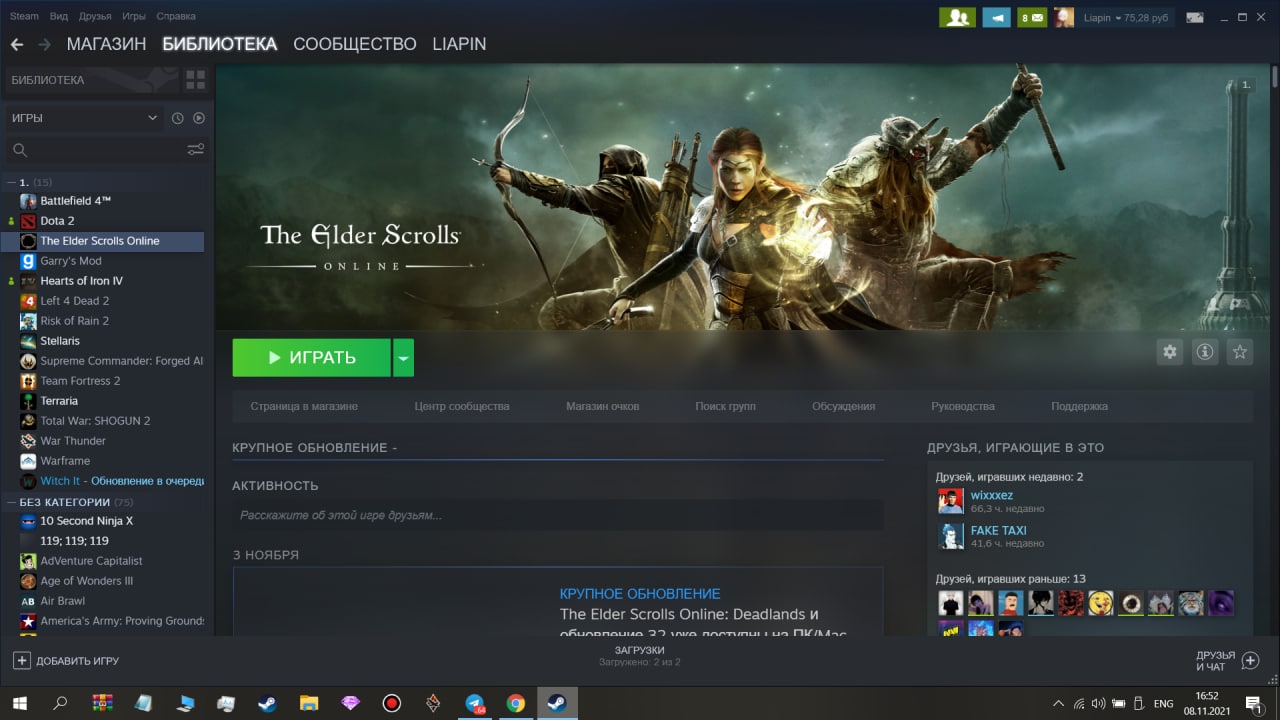Open advanced filter sliders icon
This screenshot has height=720, width=1280.
pos(195,150)
